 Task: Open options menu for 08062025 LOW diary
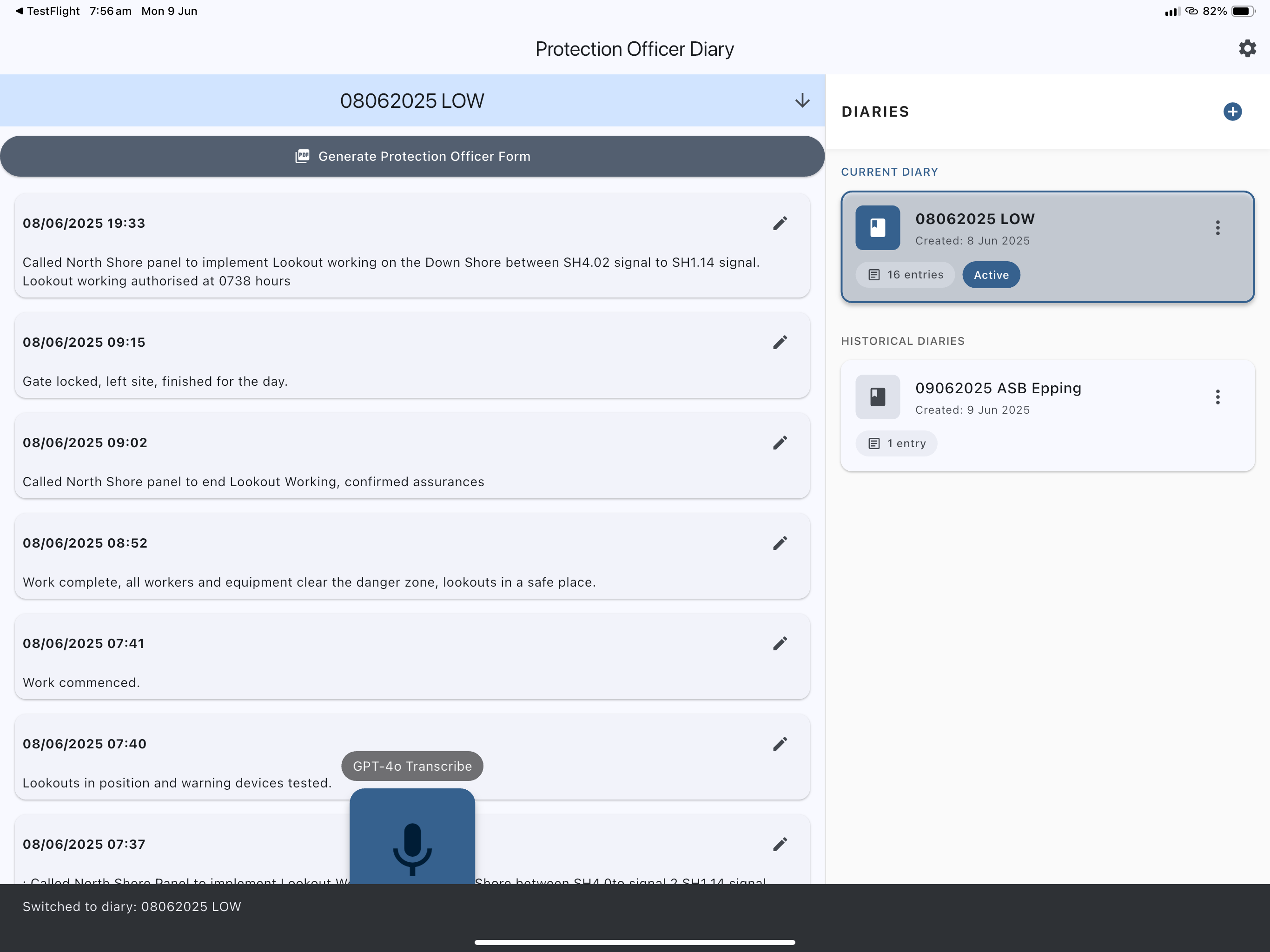point(1217,228)
